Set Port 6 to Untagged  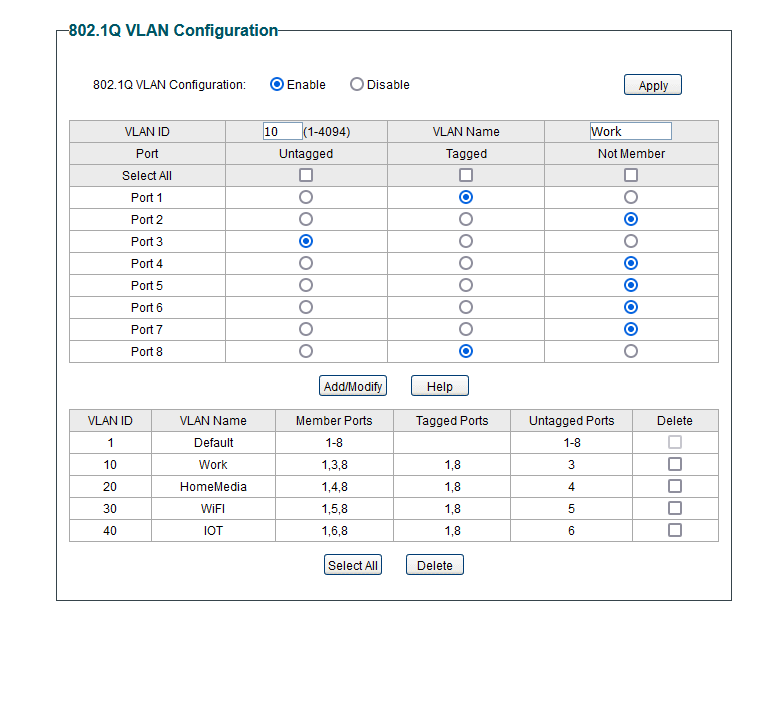306,307
